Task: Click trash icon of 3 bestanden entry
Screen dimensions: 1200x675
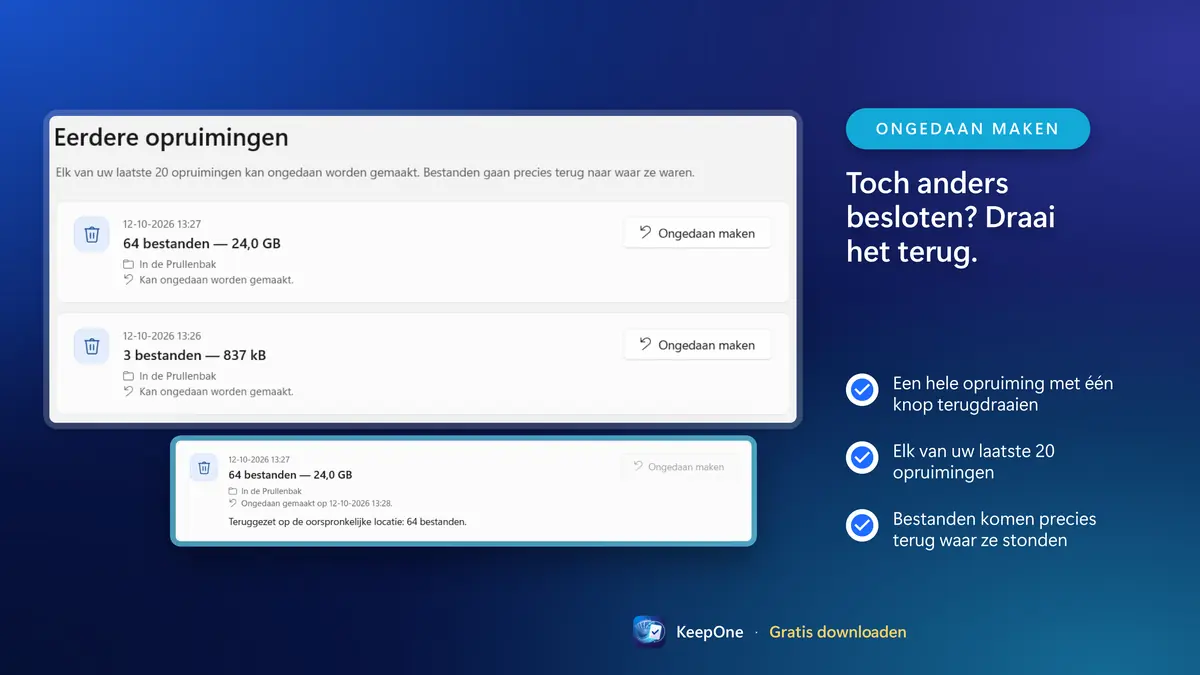Action: click(92, 346)
